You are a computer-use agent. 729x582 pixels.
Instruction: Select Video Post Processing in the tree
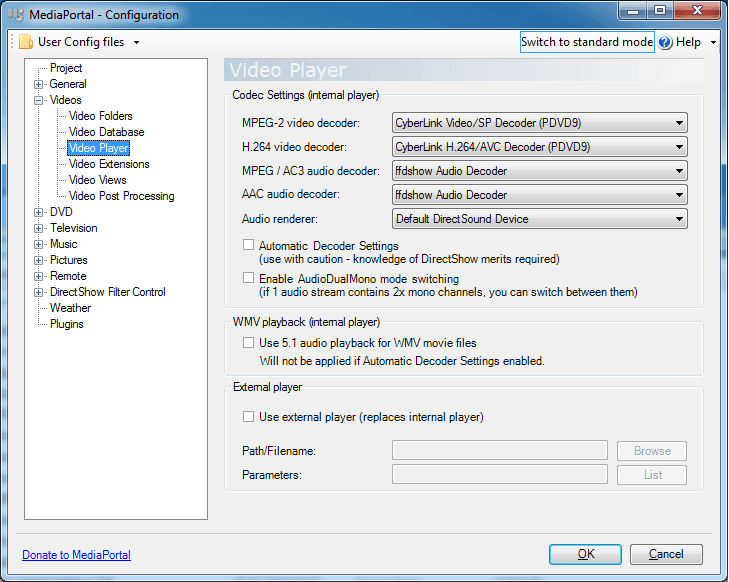click(121, 196)
